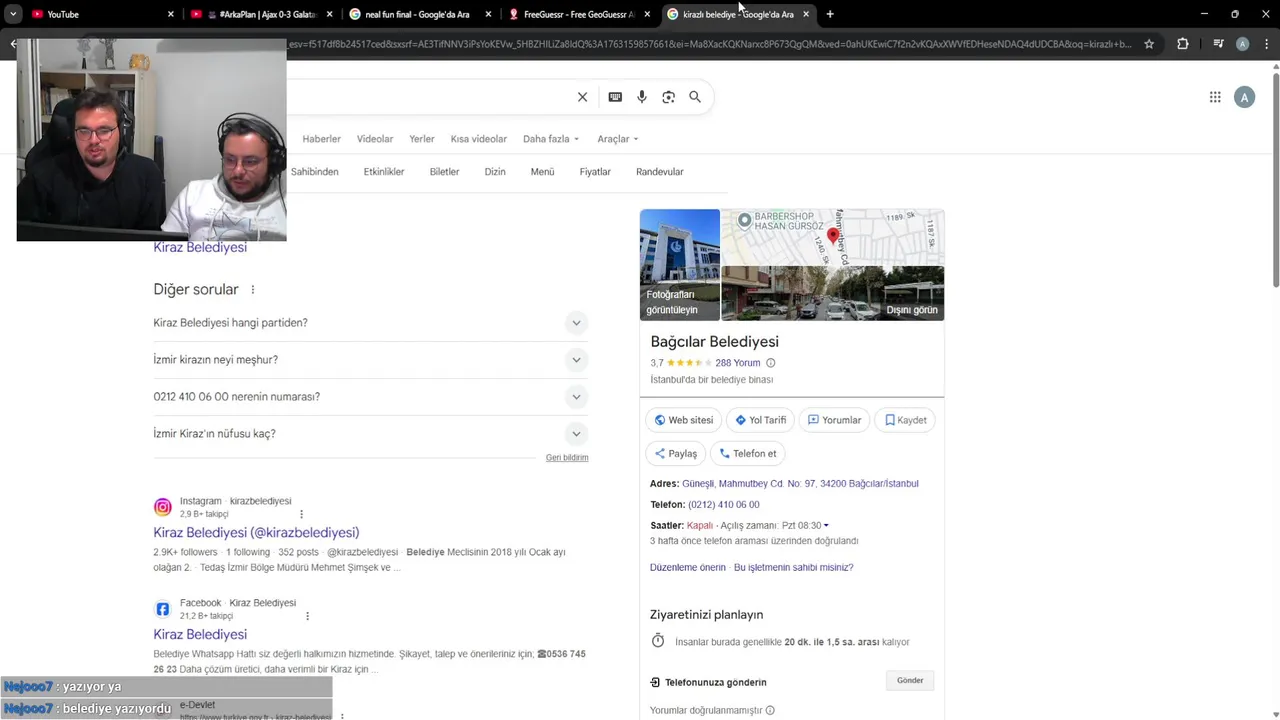Select the Sahibinden filter chip
The height and width of the screenshot is (720, 1280).
pyautogui.click(x=315, y=172)
